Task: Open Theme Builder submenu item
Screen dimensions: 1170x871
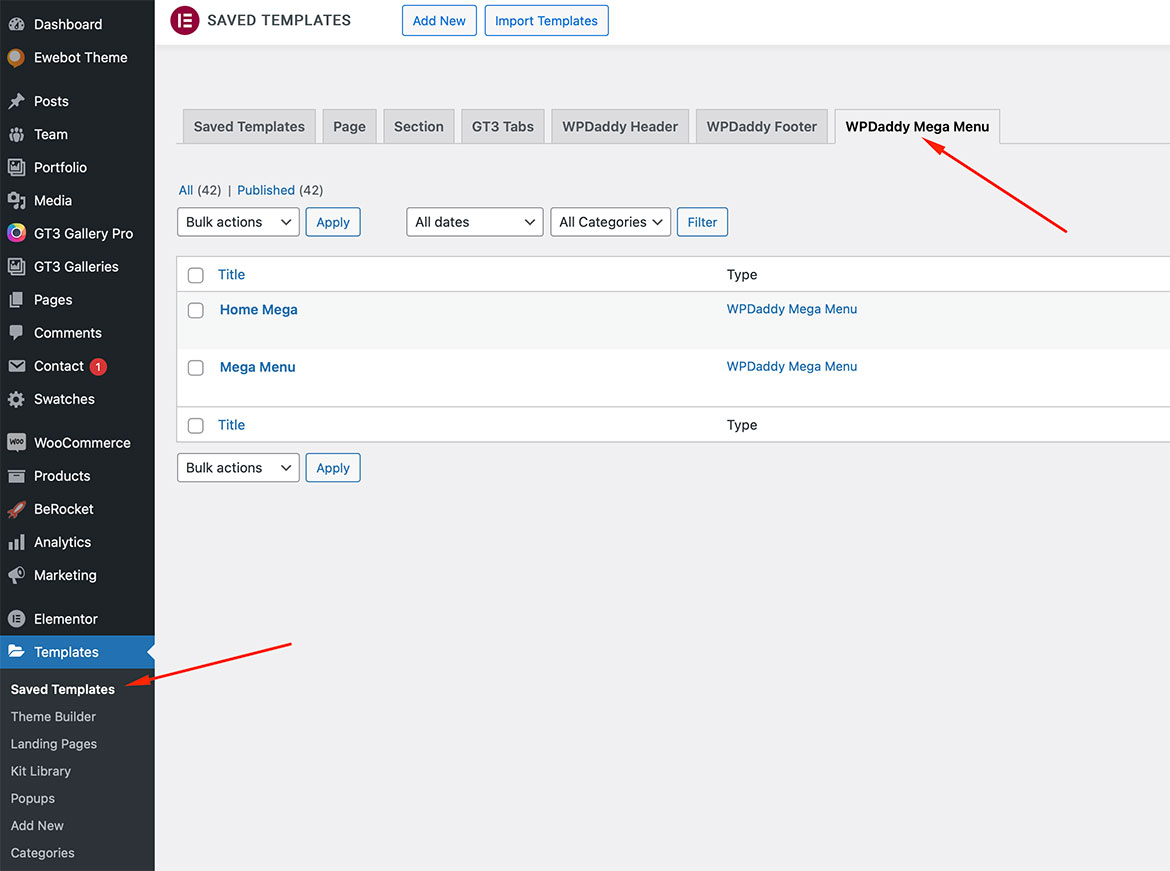Action: point(53,717)
